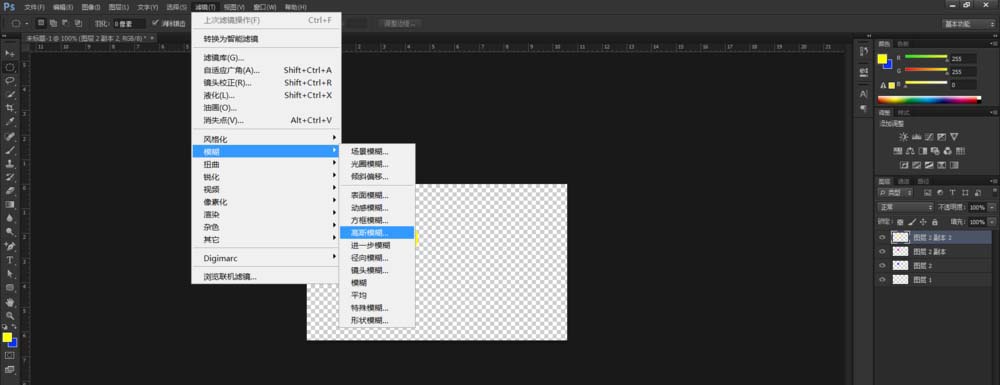Open the History panel icon in dock
Viewport: 1000px width, 385px height.
click(864, 52)
